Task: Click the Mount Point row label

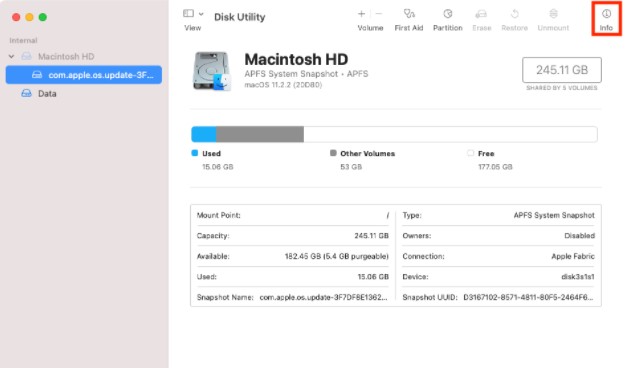Action: pos(219,215)
